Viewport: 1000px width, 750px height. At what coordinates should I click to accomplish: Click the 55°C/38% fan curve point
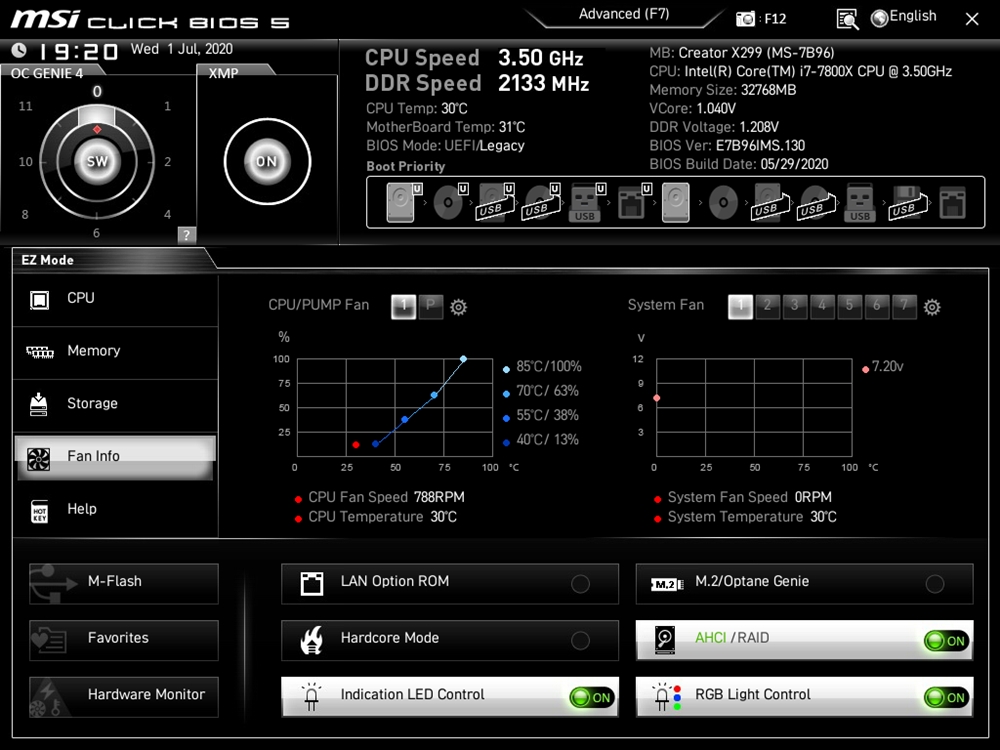[405, 420]
